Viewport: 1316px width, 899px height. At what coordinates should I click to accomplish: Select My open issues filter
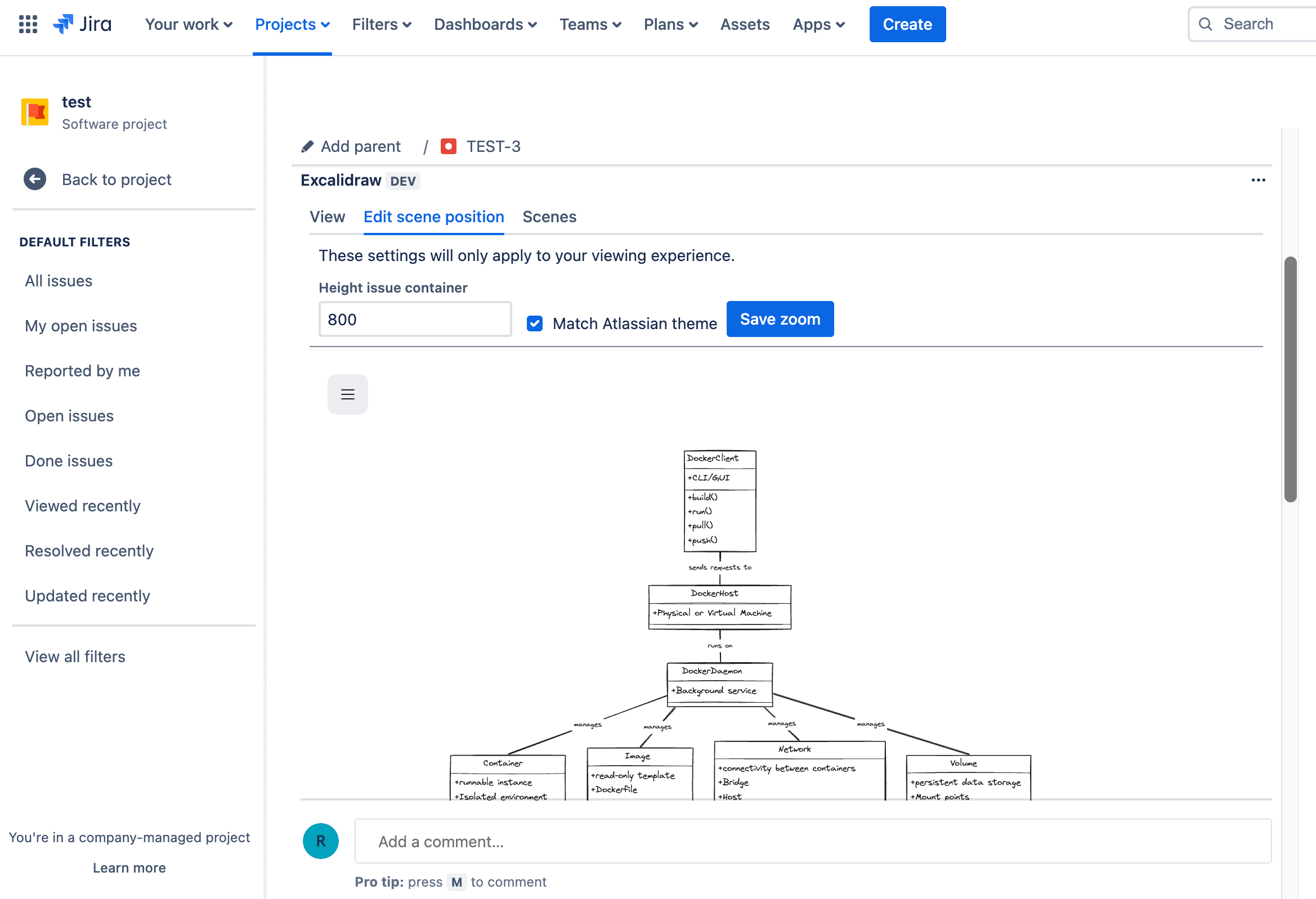[x=80, y=326]
